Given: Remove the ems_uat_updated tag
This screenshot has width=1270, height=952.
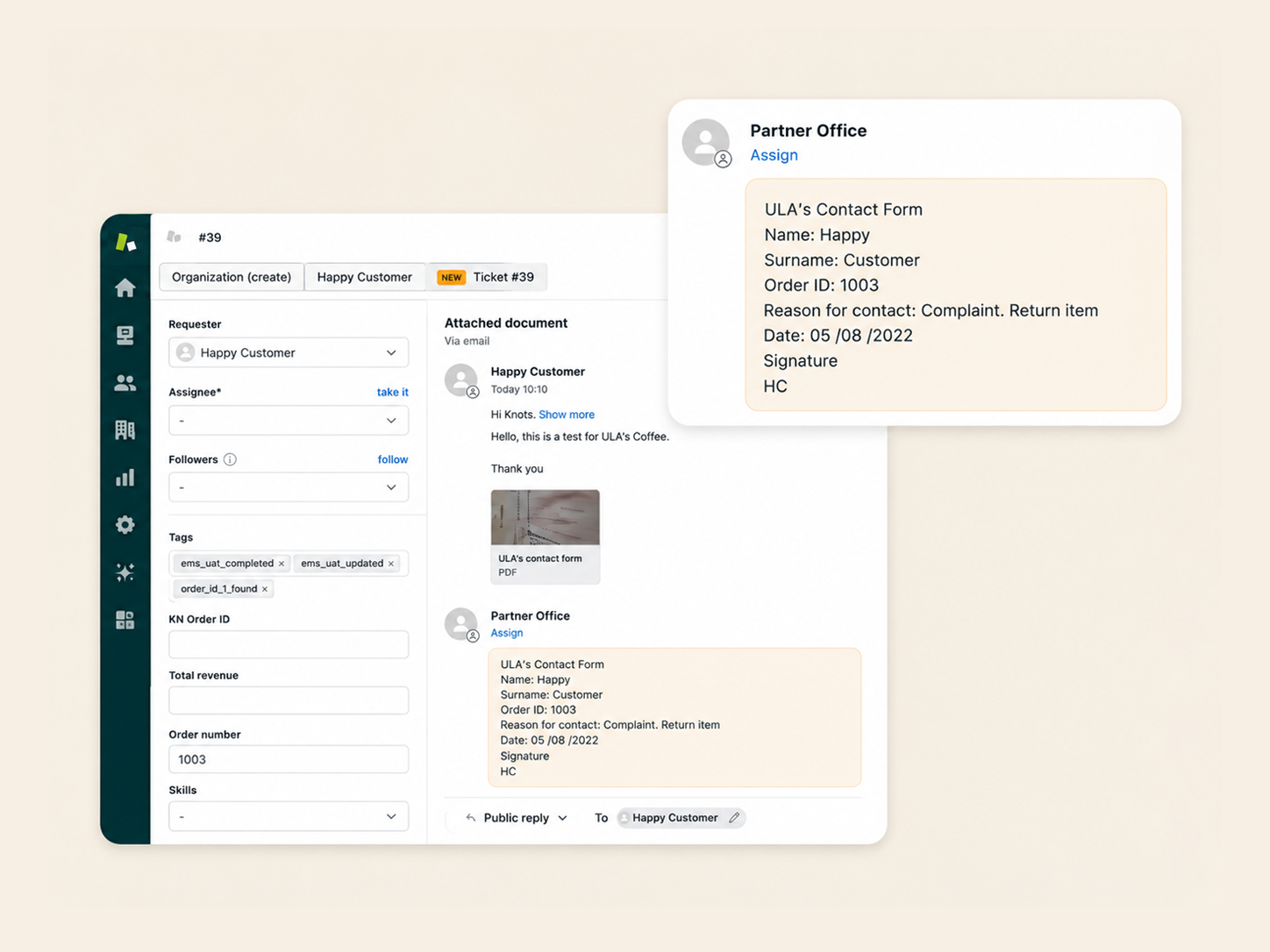Looking at the screenshot, I should (x=391, y=564).
